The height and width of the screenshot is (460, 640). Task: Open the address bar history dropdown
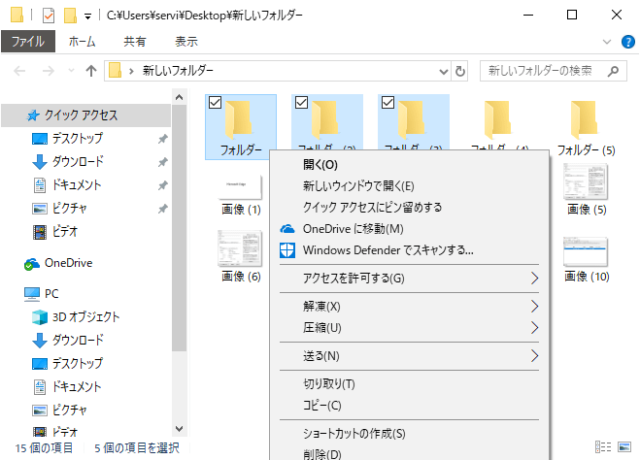point(443,71)
